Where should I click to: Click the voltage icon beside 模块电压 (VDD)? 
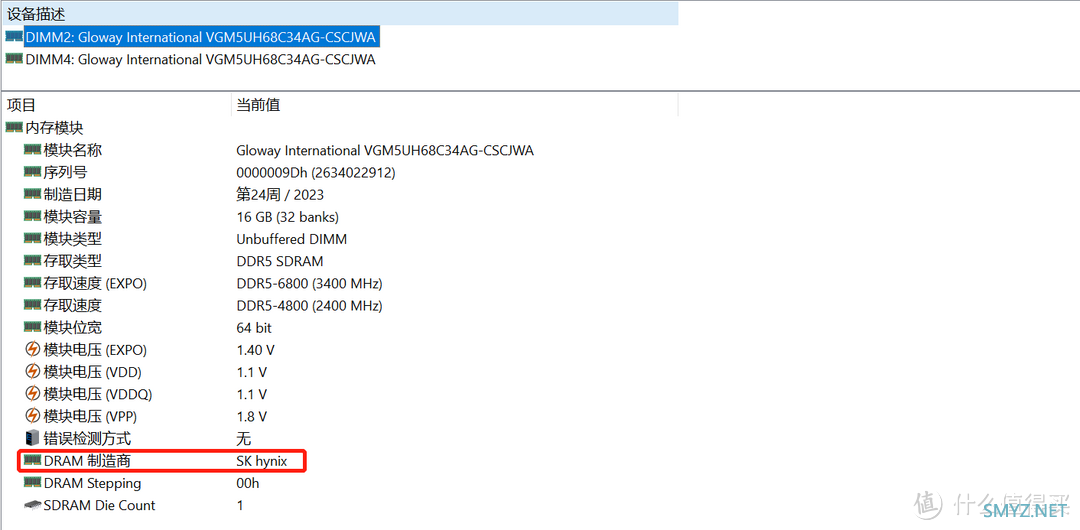pos(32,371)
